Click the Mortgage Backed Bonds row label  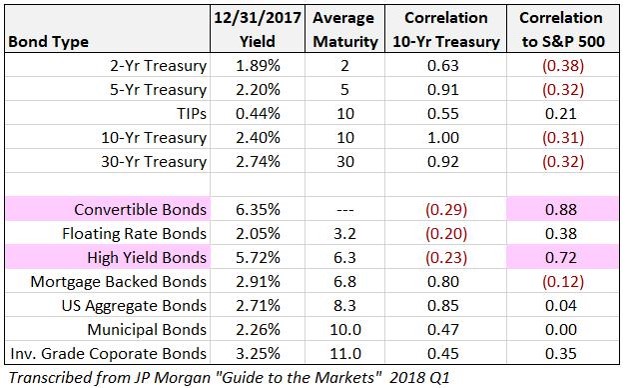pos(118,282)
